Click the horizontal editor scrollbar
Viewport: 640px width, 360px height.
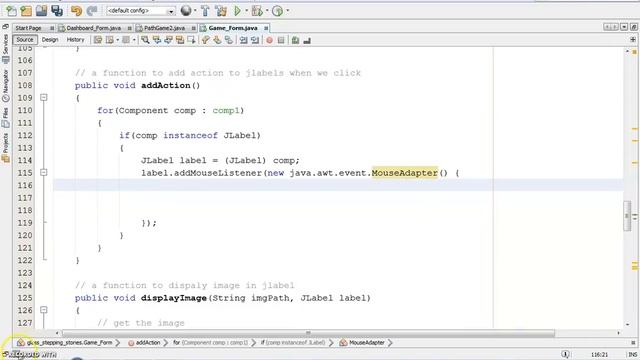click(x=308, y=333)
